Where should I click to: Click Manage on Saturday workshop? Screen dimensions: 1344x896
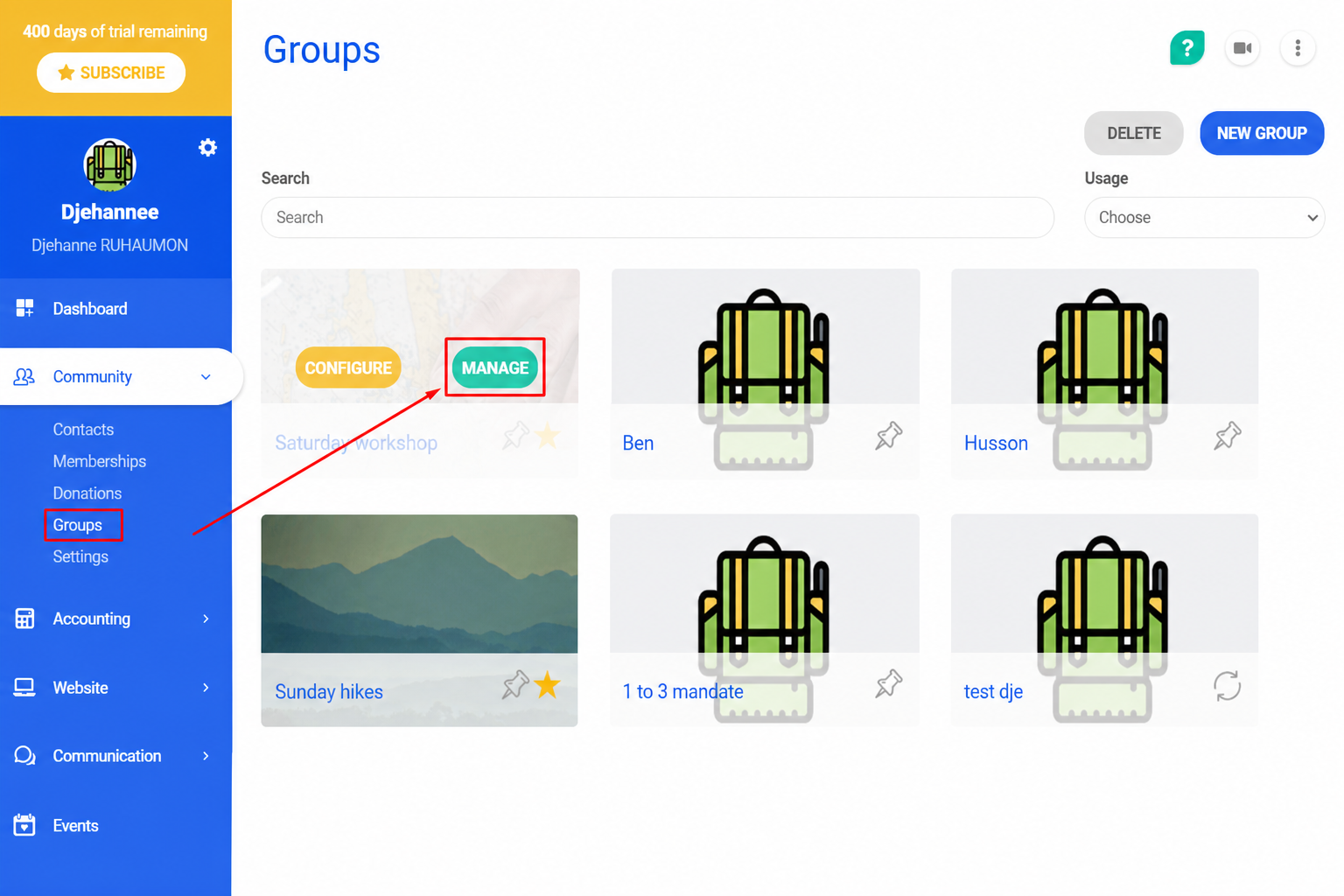(x=495, y=367)
